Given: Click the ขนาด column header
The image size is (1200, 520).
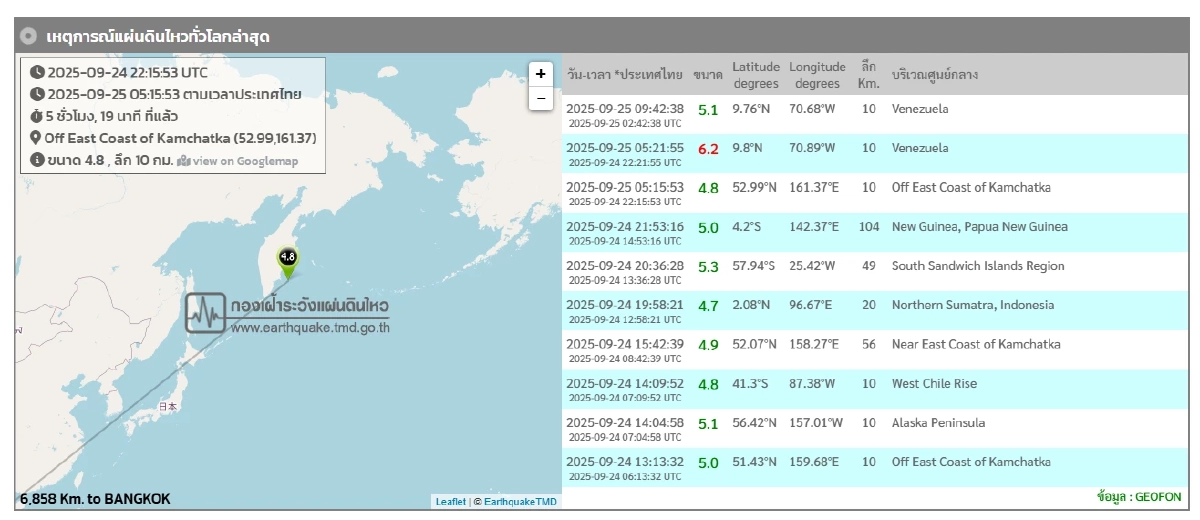Looking at the screenshot, I should pos(708,75).
